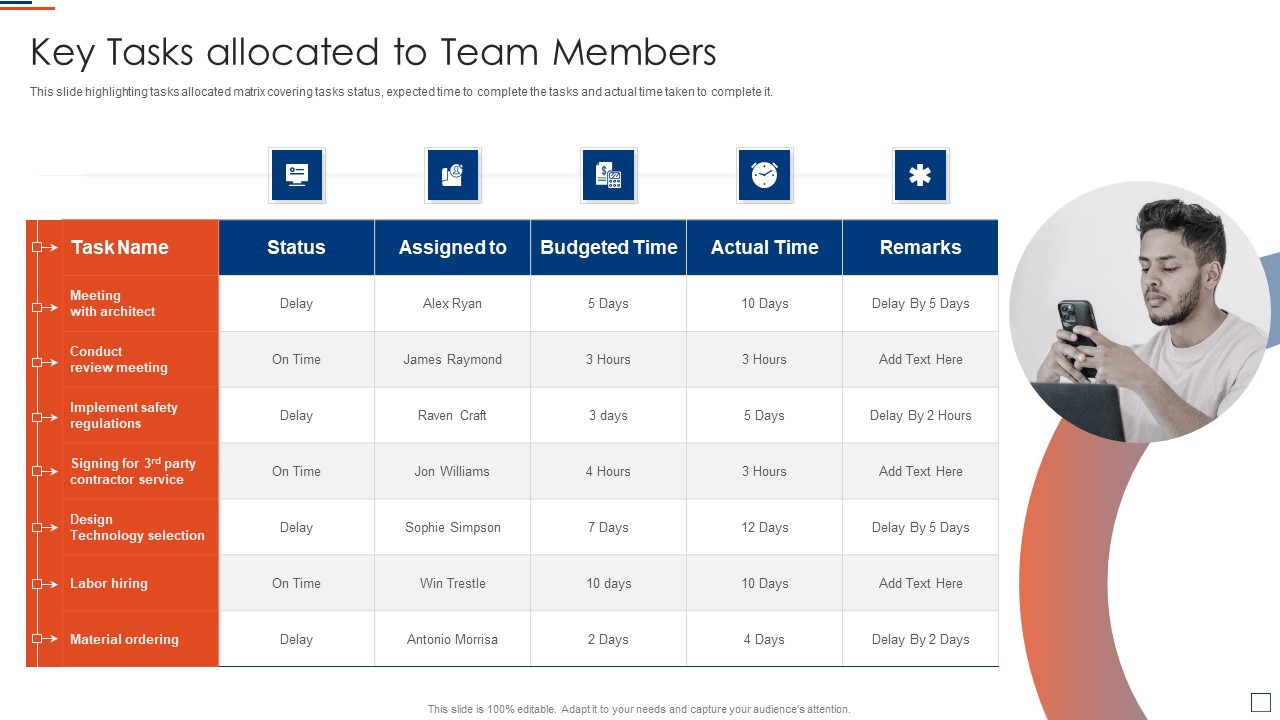Click the arrow marker beside Design Technology selection

coord(44,527)
